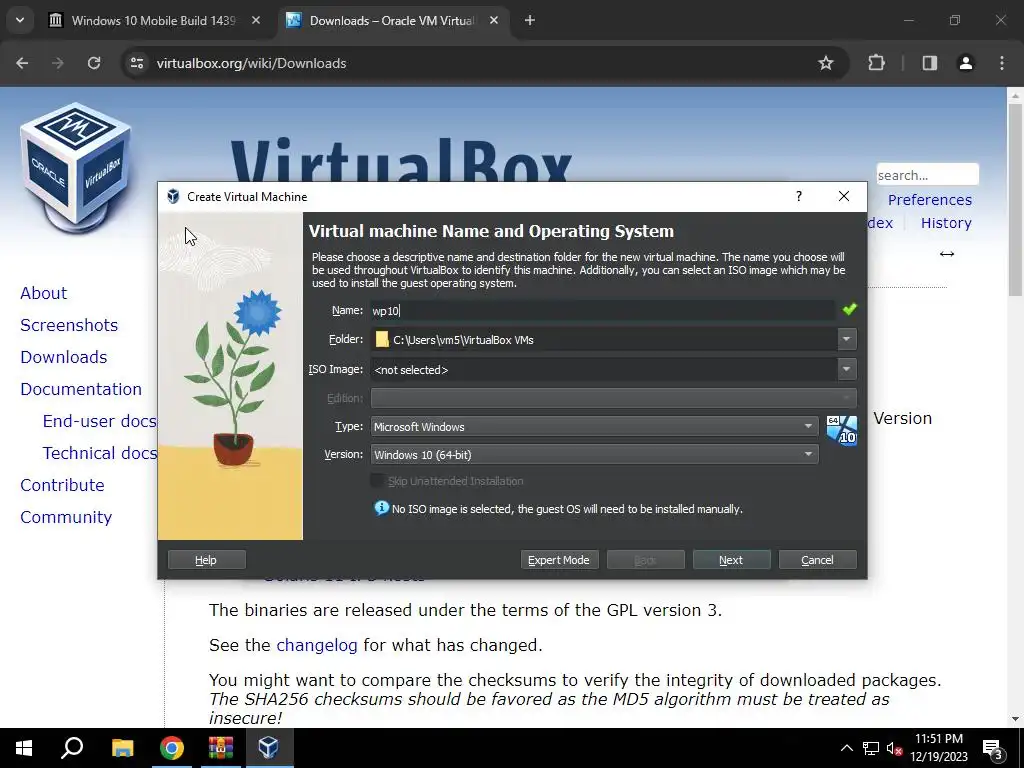Open a new browser tab
The image size is (1024, 768).
(x=530, y=20)
